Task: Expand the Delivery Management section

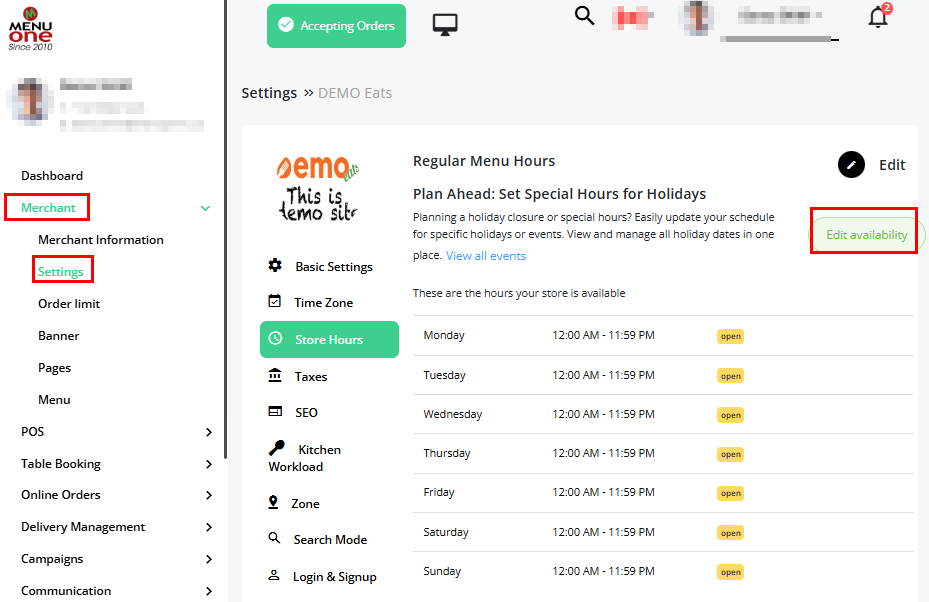Action: (208, 527)
